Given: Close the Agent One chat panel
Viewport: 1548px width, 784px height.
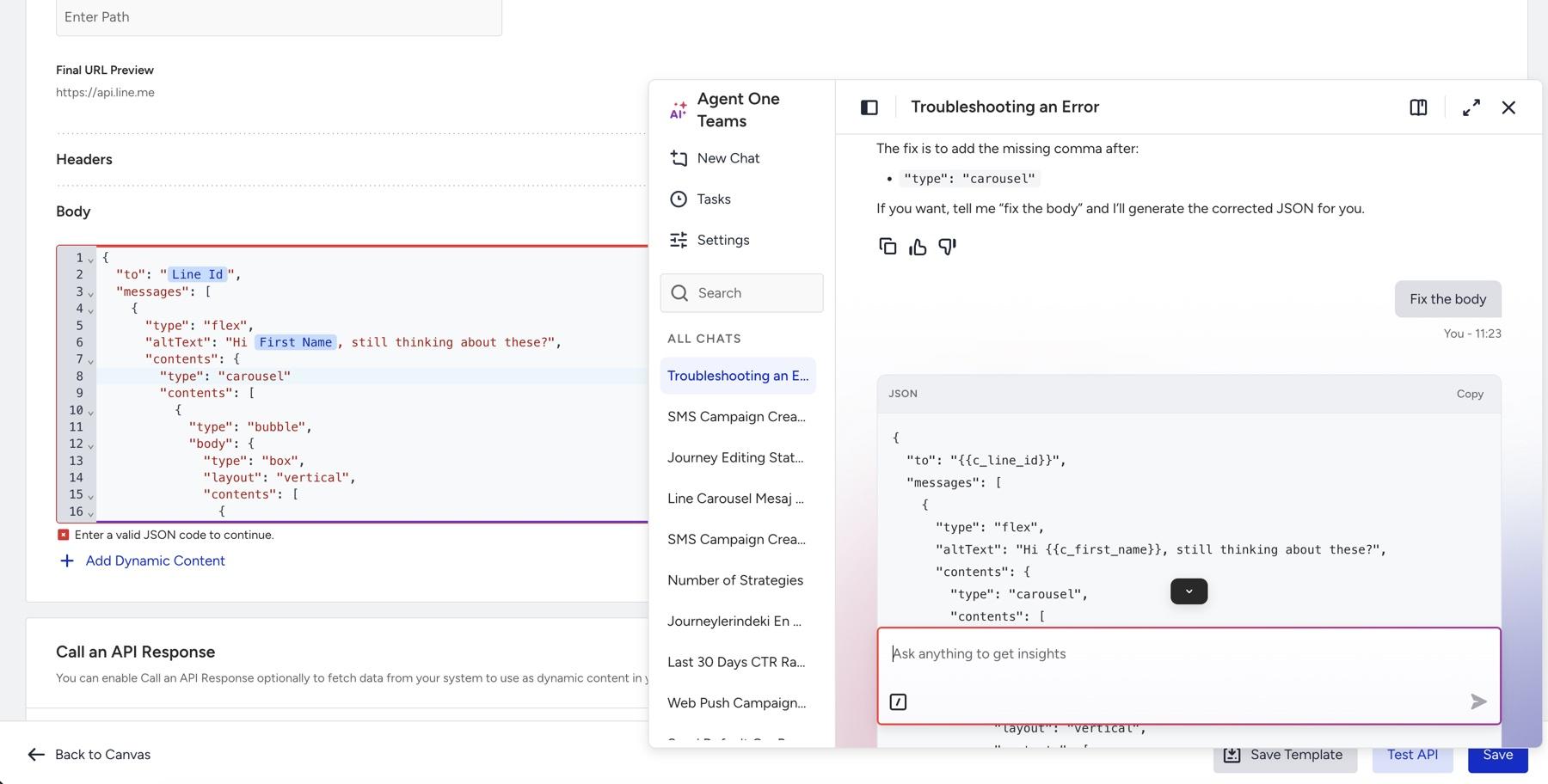Looking at the screenshot, I should pyautogui.click(x=1508, y=107).
